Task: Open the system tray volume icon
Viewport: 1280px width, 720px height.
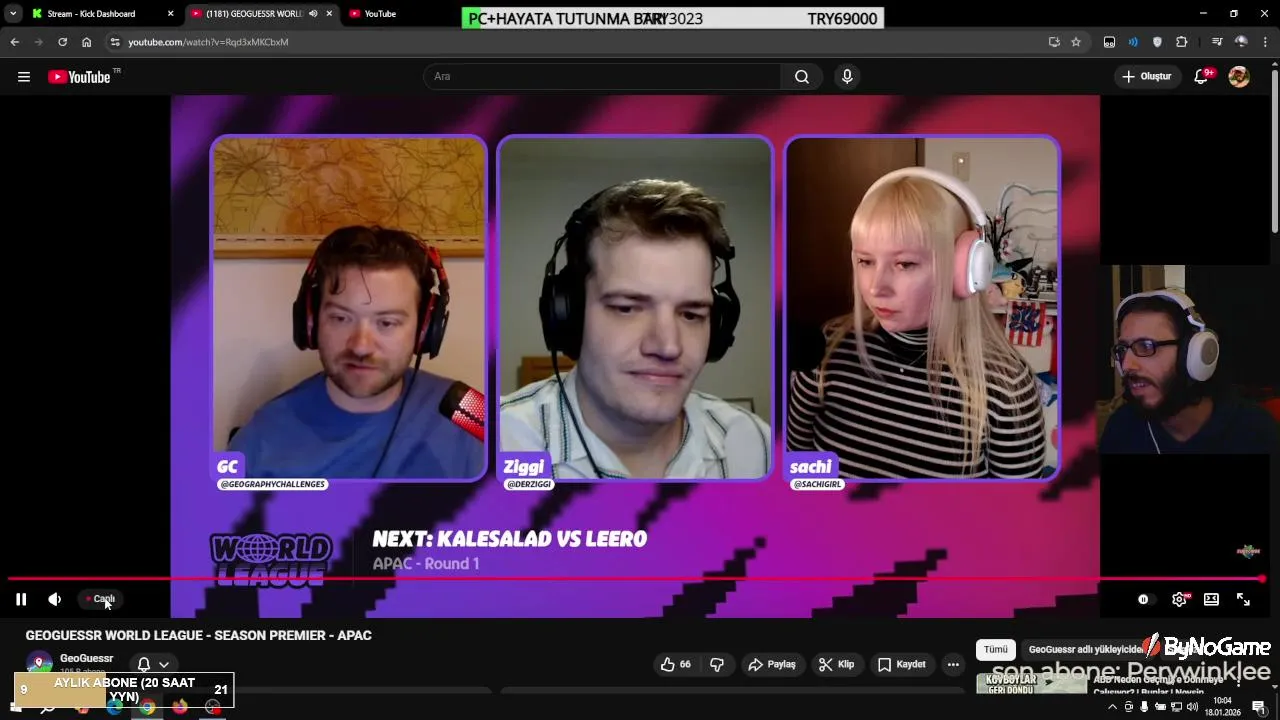Action: (1193, 707)
